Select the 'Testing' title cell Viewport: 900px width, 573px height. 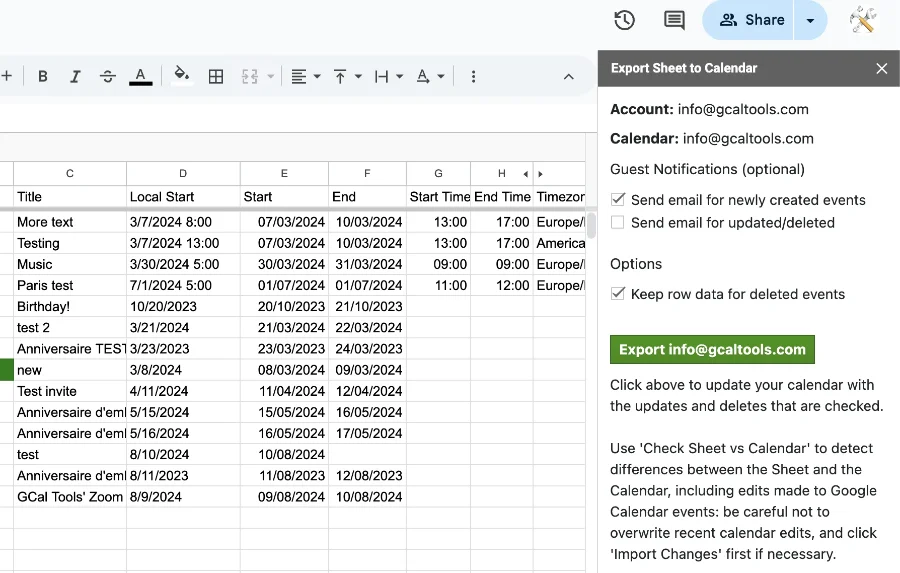69,243
